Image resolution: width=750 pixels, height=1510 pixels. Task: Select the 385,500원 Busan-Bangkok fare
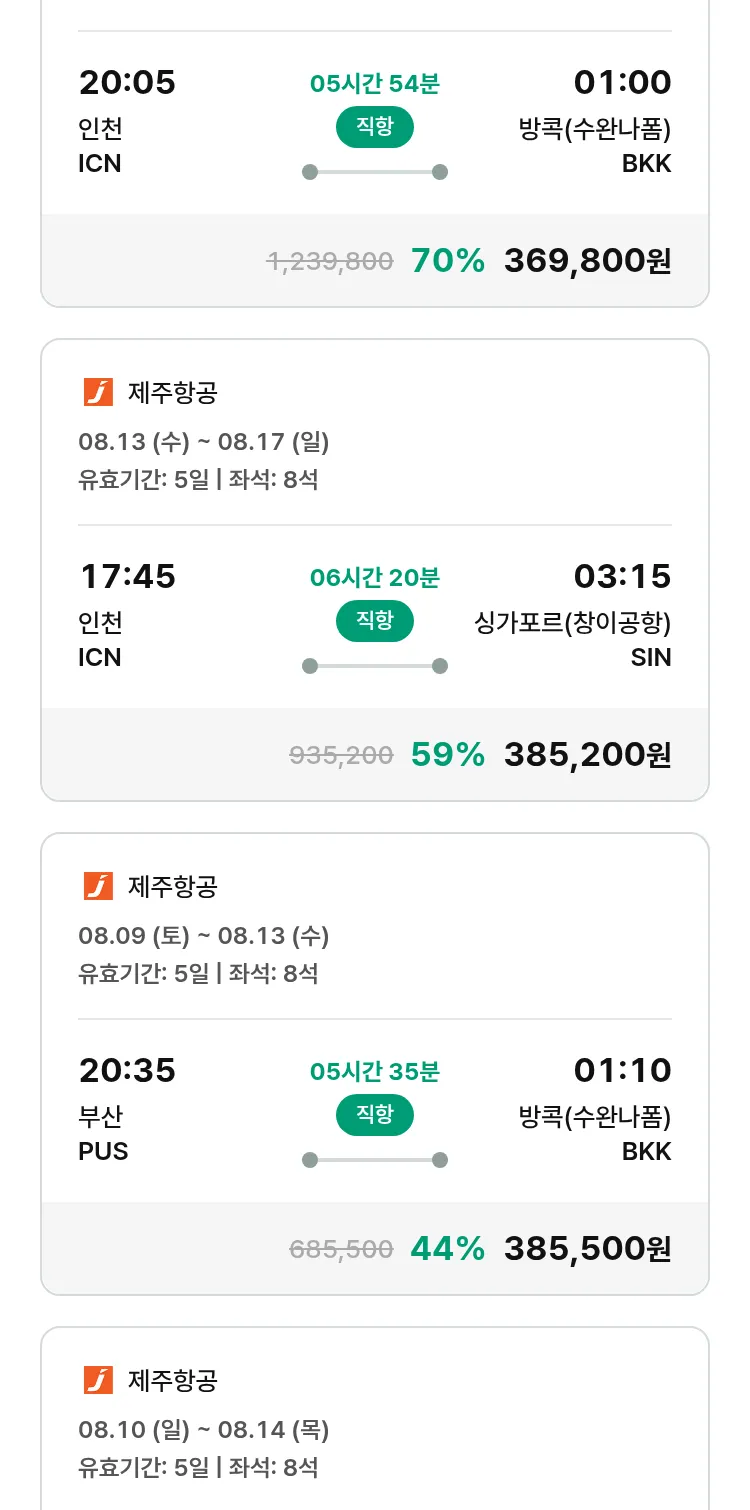point(587,1249)
